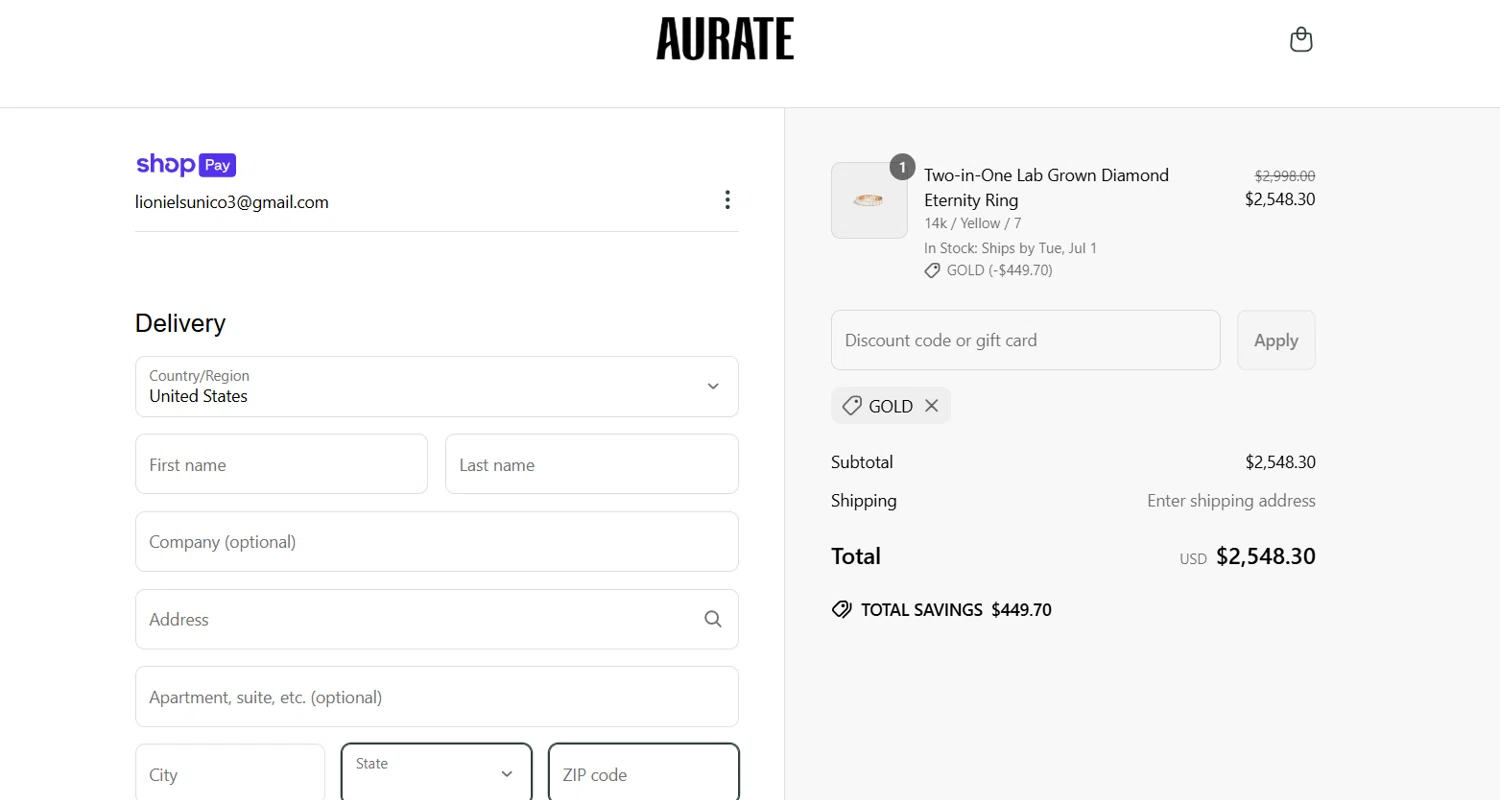Click the AURATE logo
This screenshot has height=800, width=1500.
click(725, 39)
